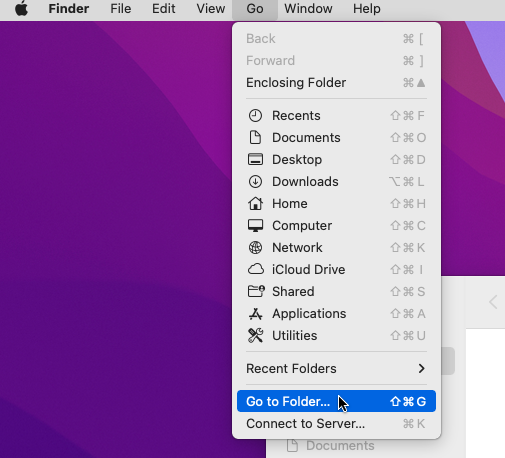Select Utilities label in Go menu
505x458 pixels.
point(295,336)
